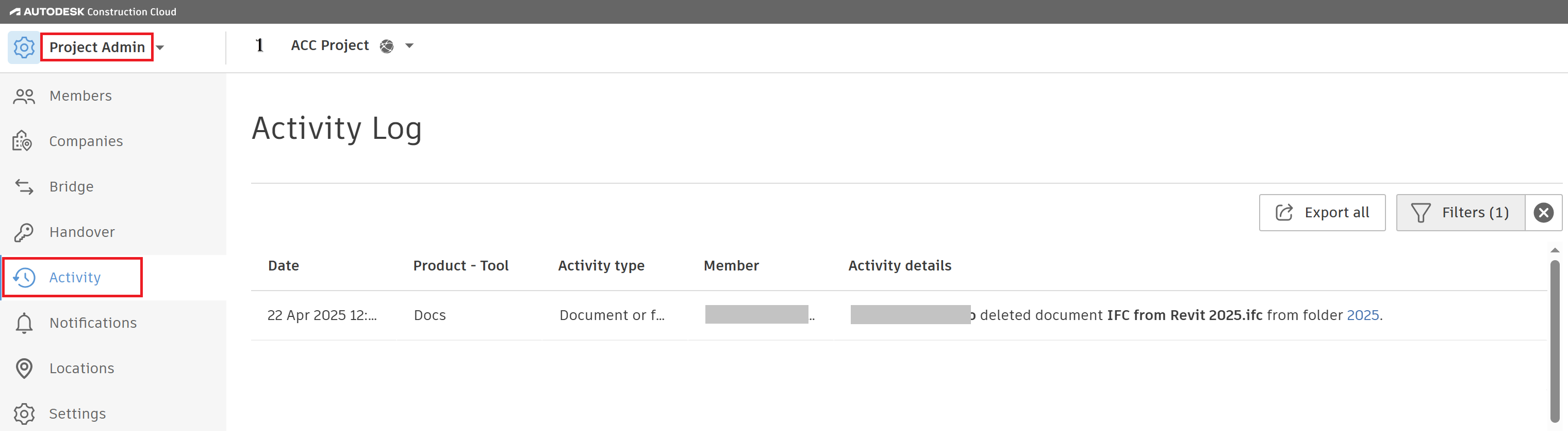Clear active filters with the X button
The image size is (1568, 431).
tap(1543, 213)
